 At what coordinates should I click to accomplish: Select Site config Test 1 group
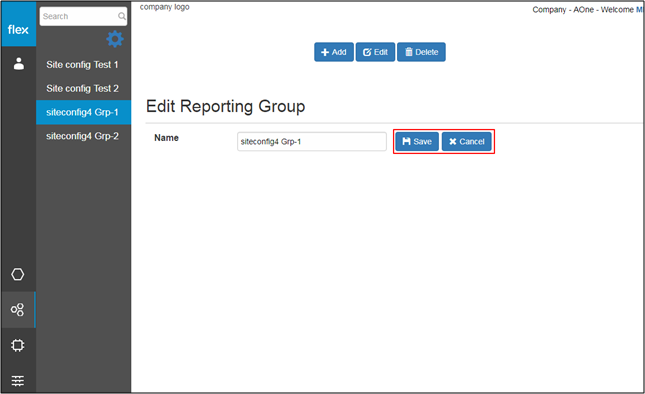tap(84, 65)
